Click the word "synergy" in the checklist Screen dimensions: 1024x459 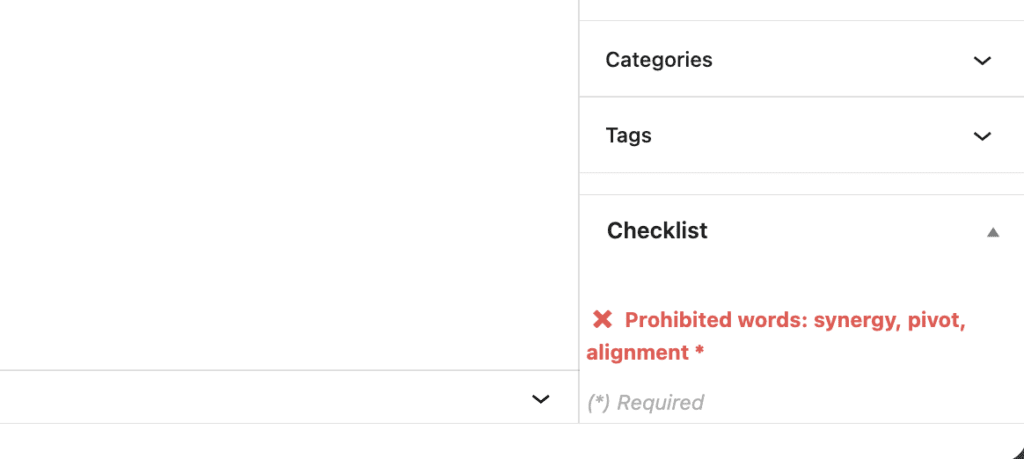click(855, 320)
